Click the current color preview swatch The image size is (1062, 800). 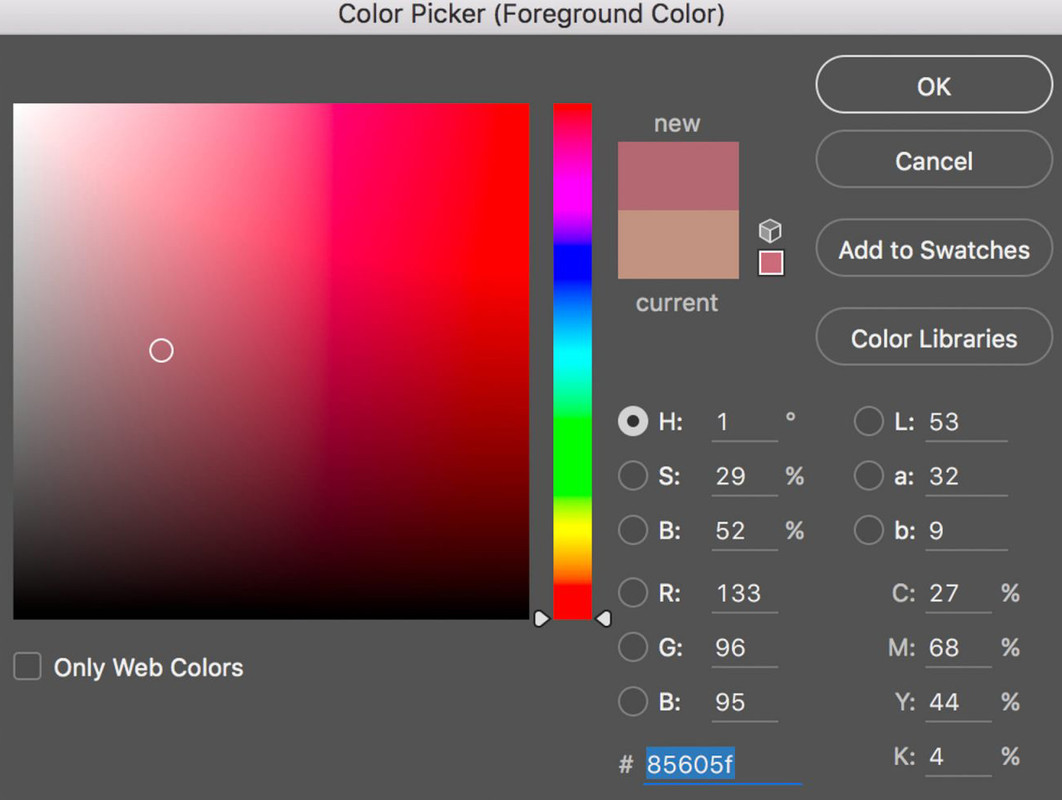coord(678,244)
